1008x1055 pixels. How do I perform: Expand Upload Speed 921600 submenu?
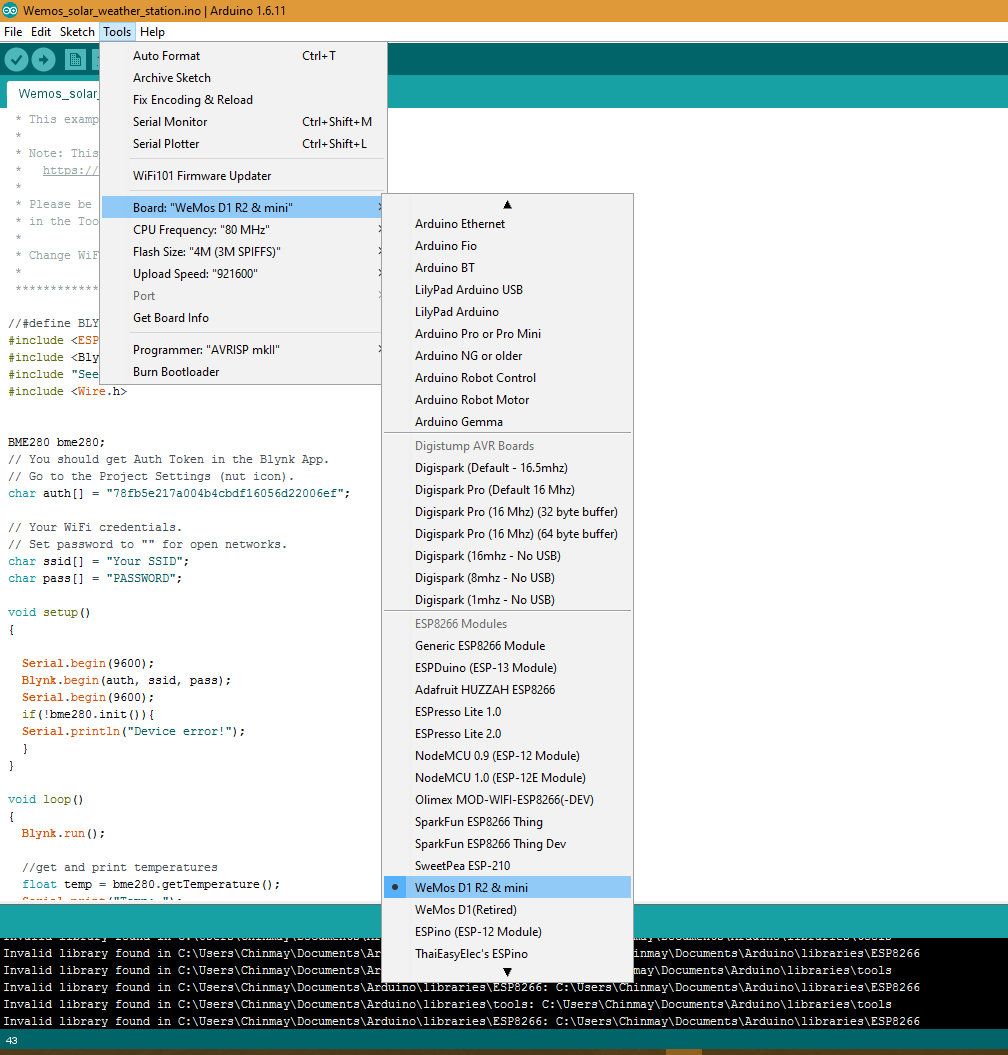(243, 274)
